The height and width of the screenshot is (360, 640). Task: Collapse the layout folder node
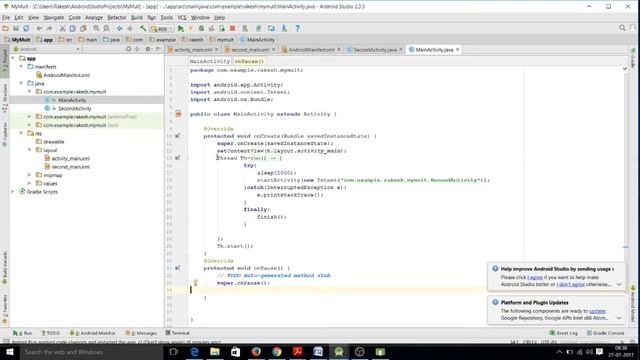(x=29, y=150)
